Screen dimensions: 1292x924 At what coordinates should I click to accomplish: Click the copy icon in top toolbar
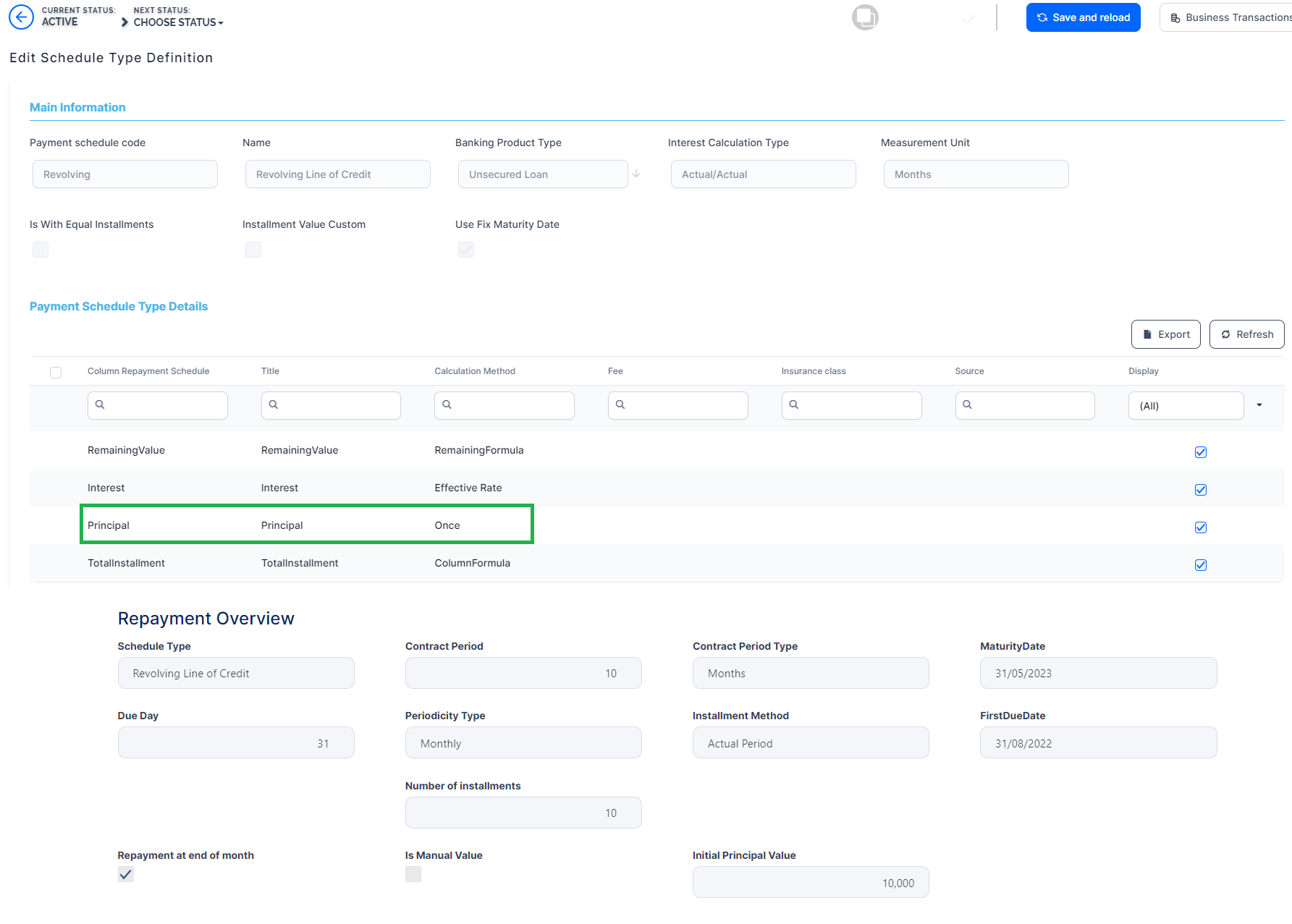pos(865,17)
